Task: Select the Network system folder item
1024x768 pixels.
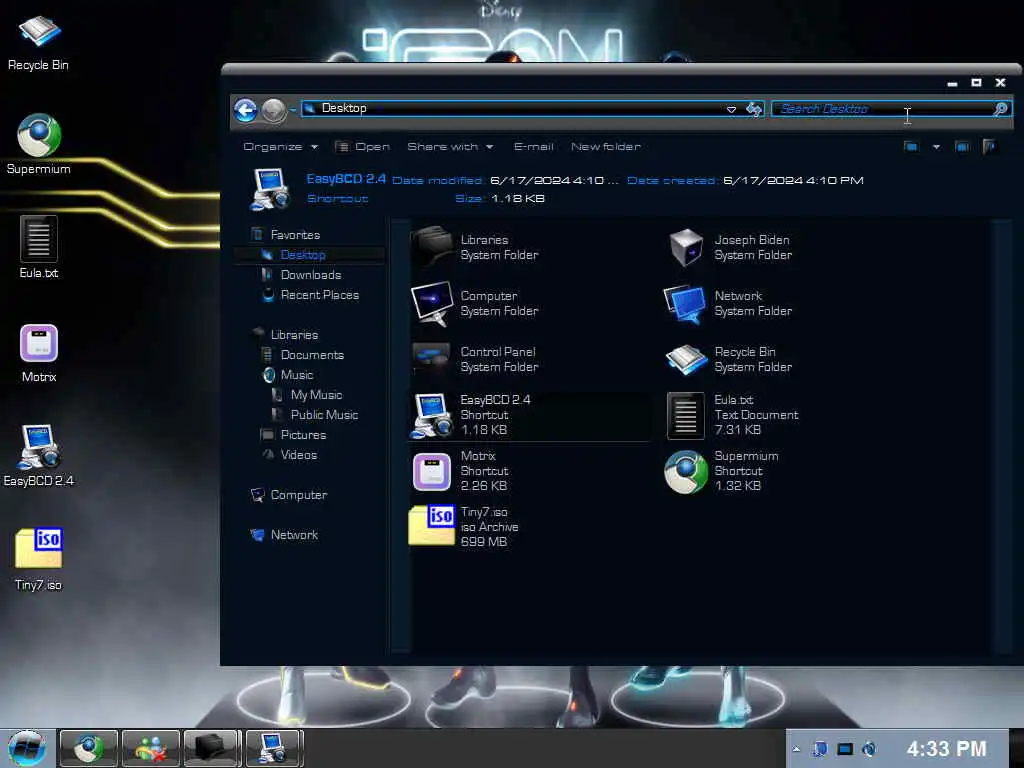Action: pyautogui.click(x=784, y=304)
